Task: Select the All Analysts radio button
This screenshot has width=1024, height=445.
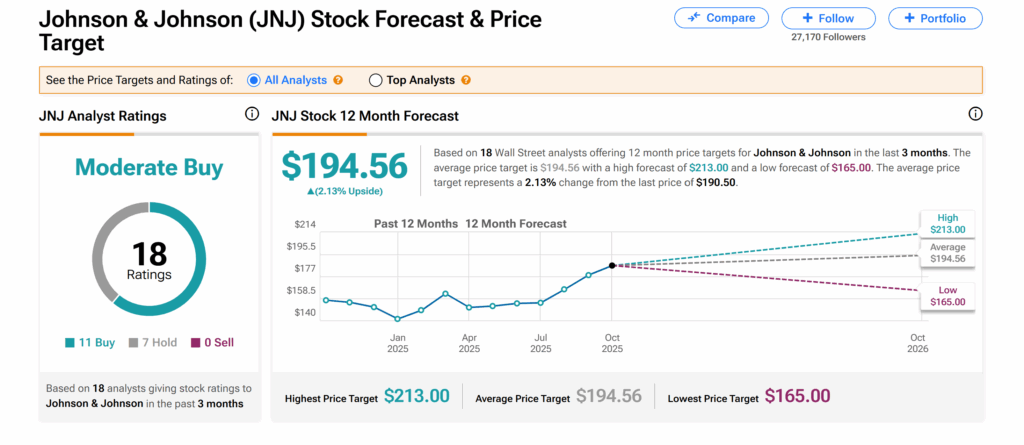Action: tap(254, 80)
